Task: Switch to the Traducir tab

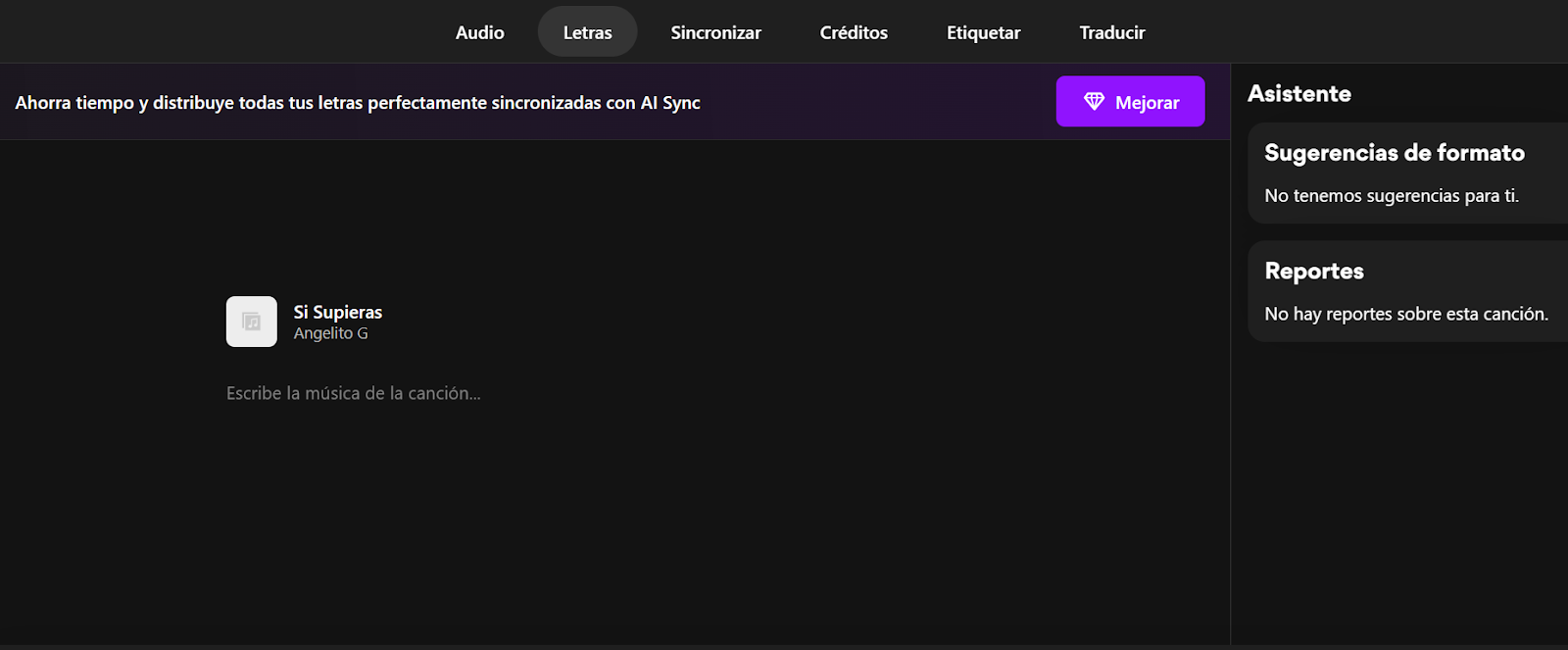Action: click(1111, 32)
